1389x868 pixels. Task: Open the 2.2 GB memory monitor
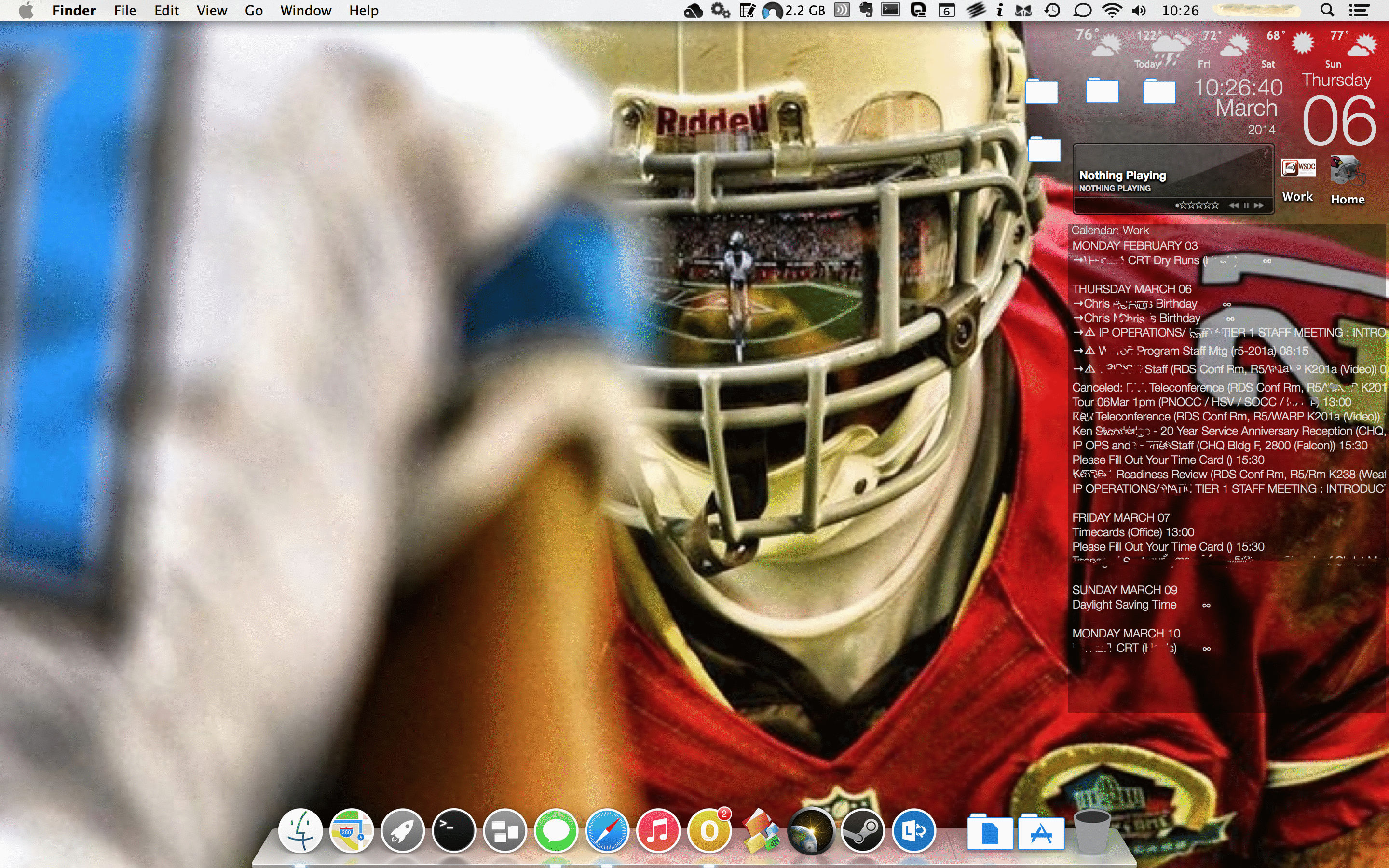tap(794, 10)
